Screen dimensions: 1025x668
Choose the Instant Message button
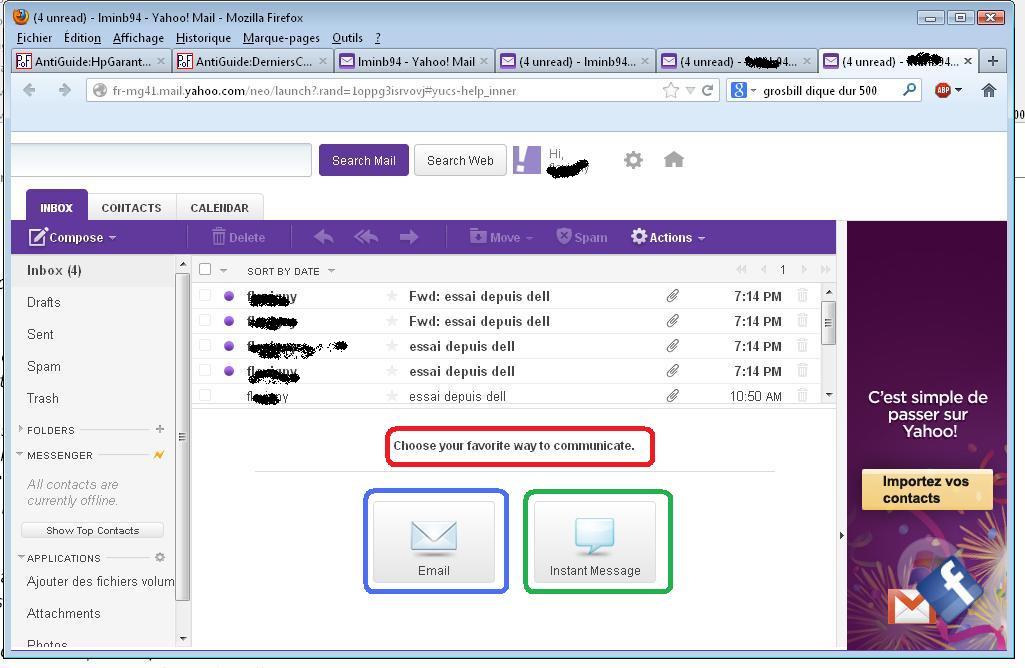595,541
